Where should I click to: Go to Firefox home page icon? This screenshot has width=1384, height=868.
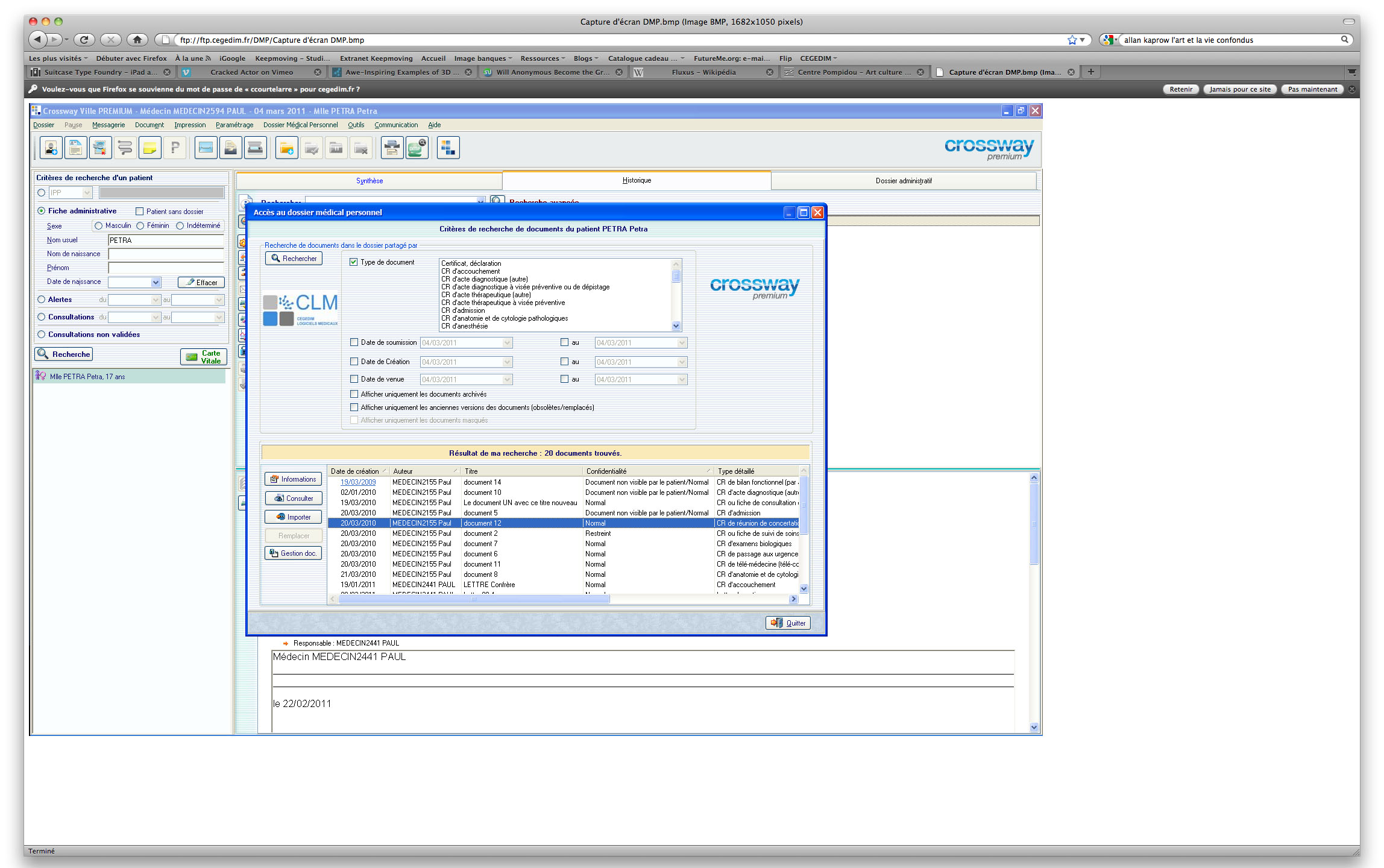click(x=137, y=40)
